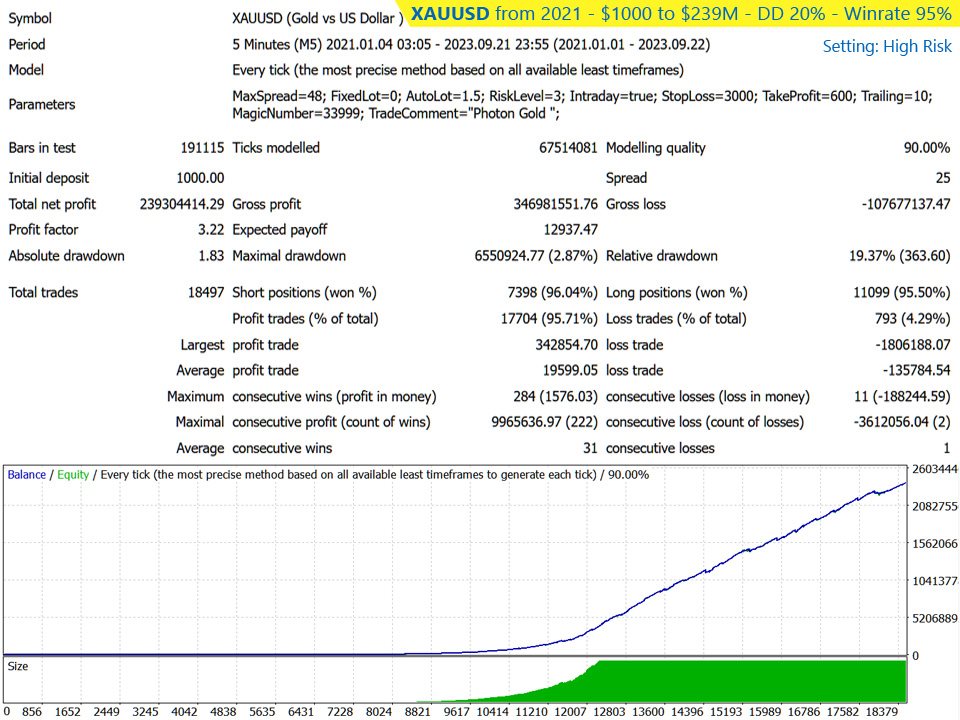Click the symbol value 'XAUUSD (Gold vs US Dollar)'
This screenshot has height=720, width=960.
[318, 18]
